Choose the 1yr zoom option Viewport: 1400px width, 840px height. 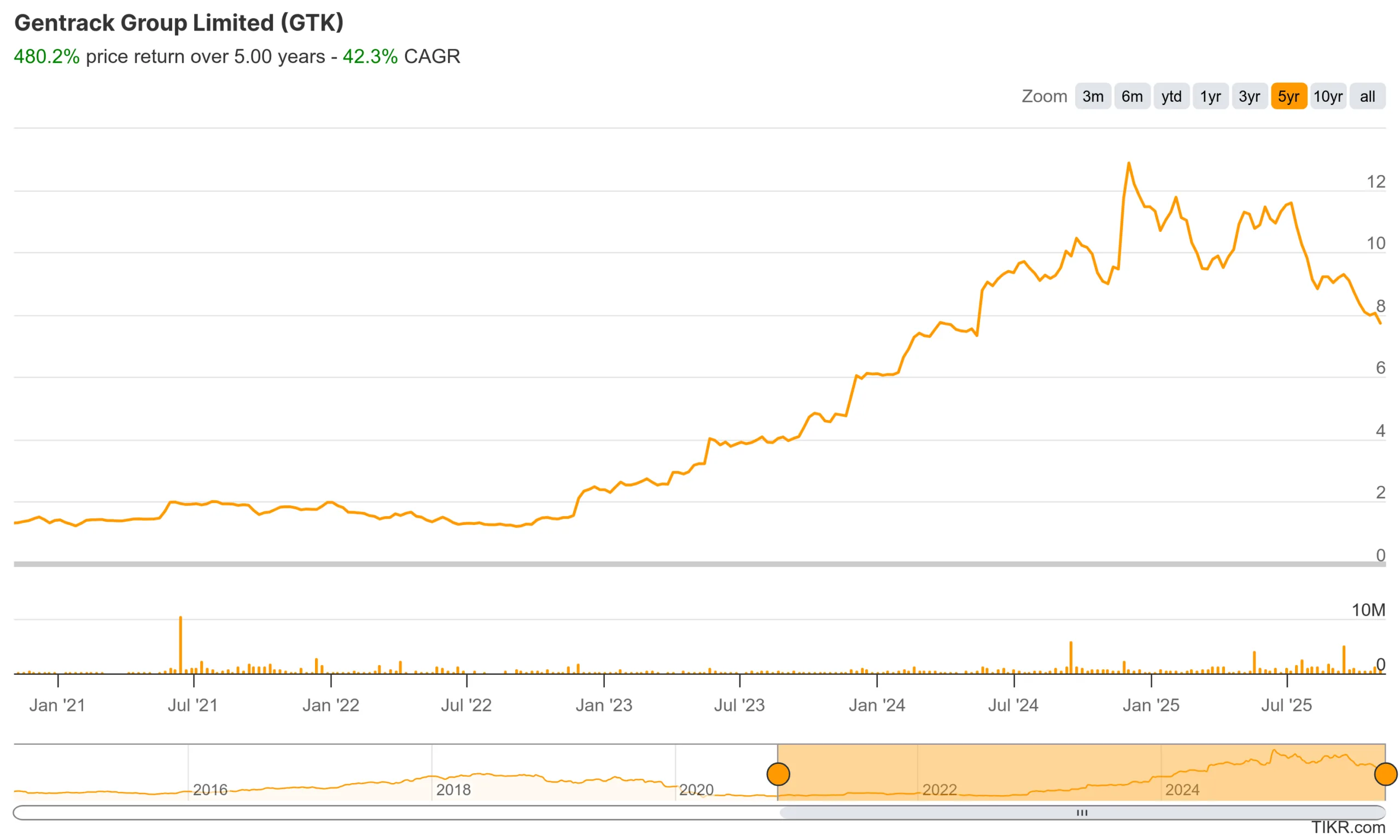pyautogui.click(x=1210, y=96)
